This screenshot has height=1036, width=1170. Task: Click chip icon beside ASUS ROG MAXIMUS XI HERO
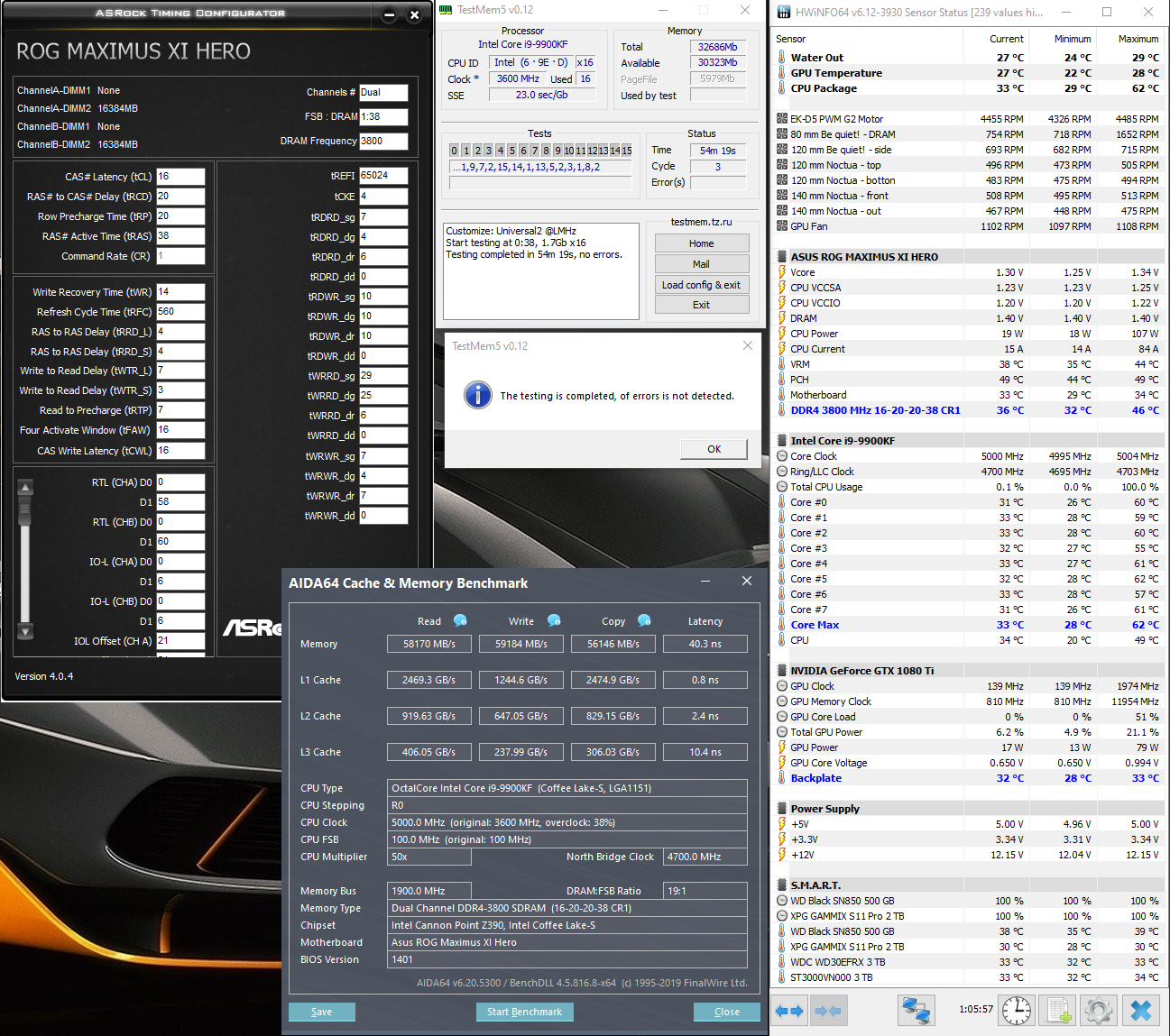[782, 257]
